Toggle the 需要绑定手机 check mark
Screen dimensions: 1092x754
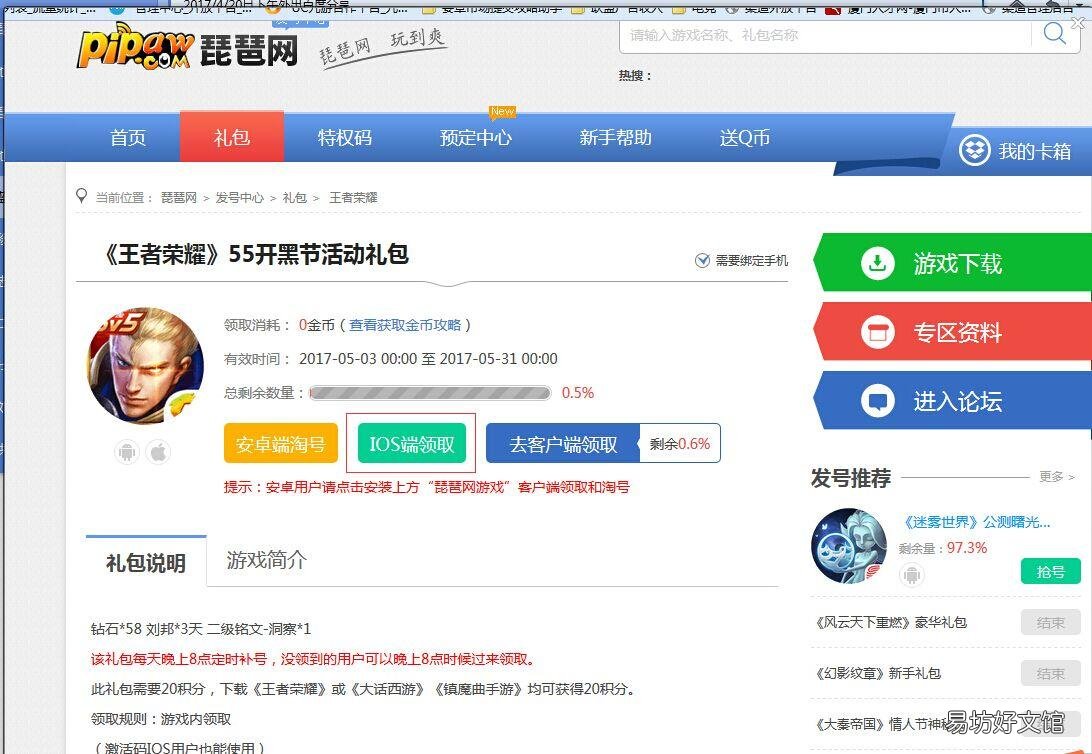click(702, 260)
